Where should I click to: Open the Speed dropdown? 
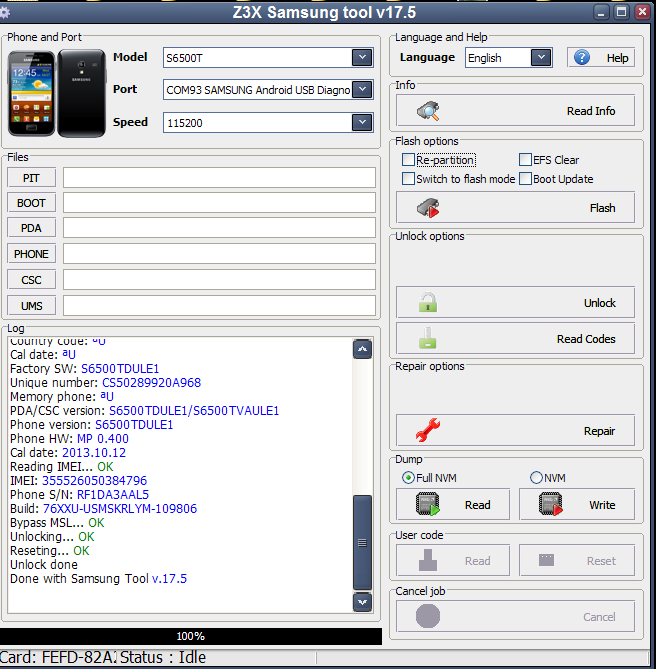pyautogui.click(x=362, y=122)
